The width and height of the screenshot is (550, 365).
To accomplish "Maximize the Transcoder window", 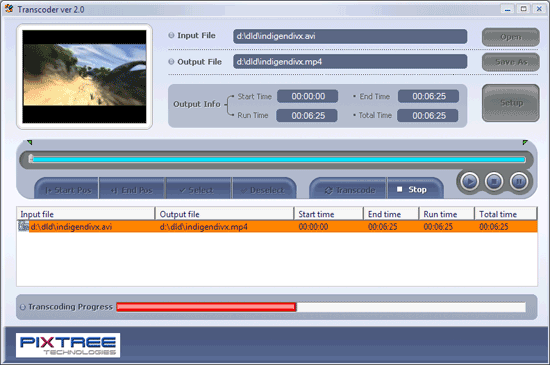I will (523, 9).
